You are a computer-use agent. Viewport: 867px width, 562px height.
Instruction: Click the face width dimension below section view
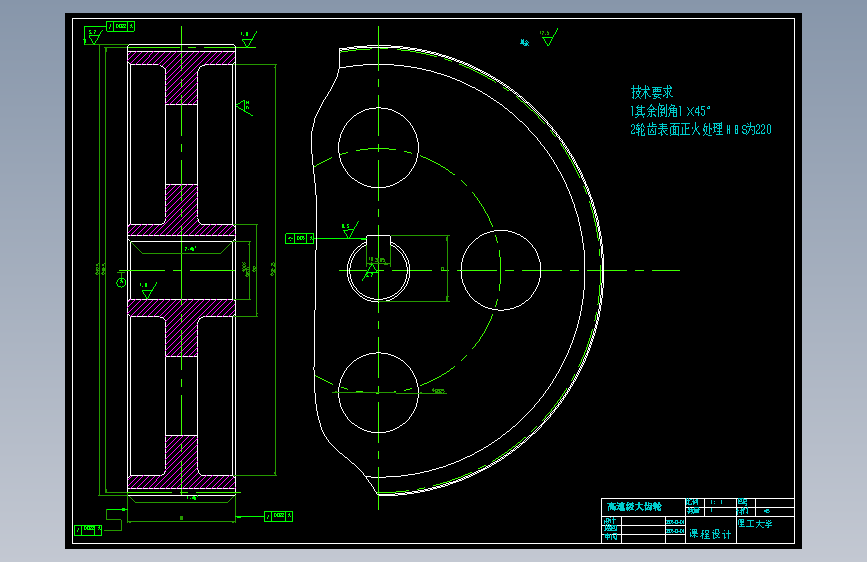(181, 518)
